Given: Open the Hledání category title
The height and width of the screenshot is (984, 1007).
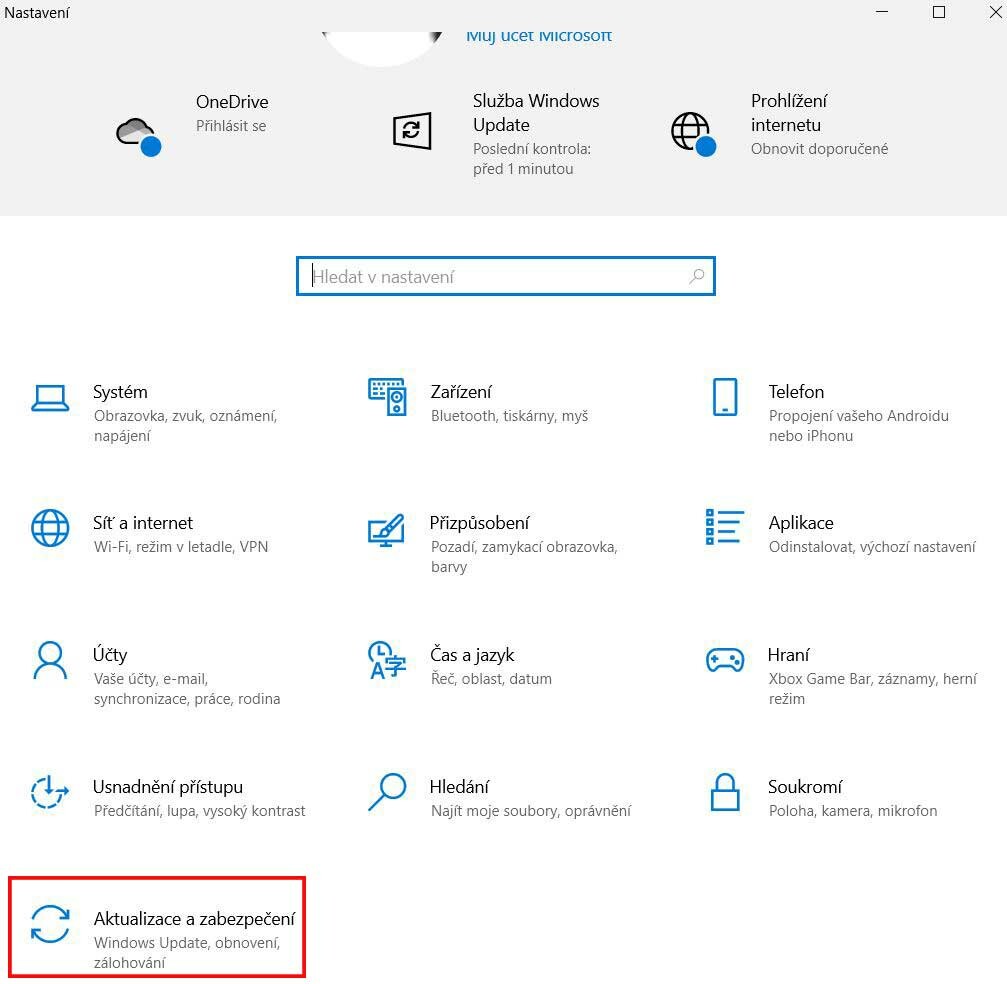Looking at the screenshot, I should tap(459, 787).
